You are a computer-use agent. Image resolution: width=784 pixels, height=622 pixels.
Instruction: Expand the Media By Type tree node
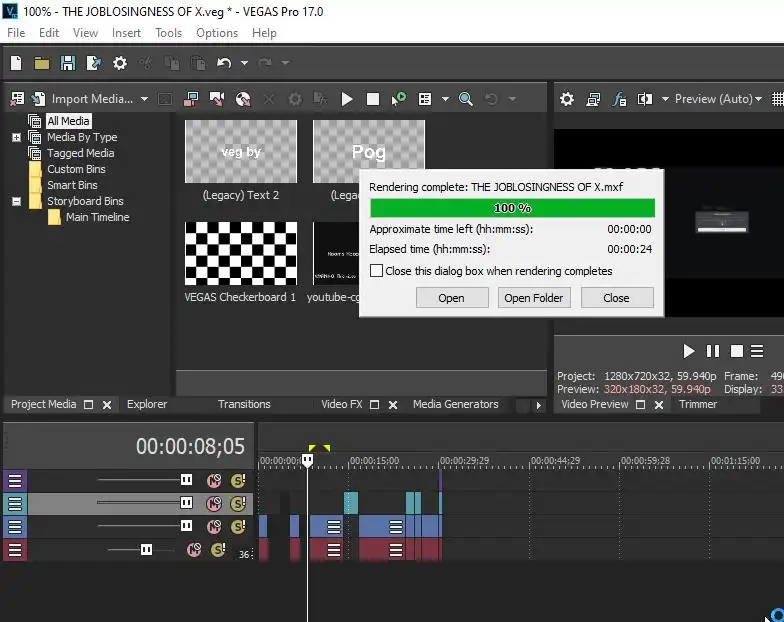(x=16, y=137)
